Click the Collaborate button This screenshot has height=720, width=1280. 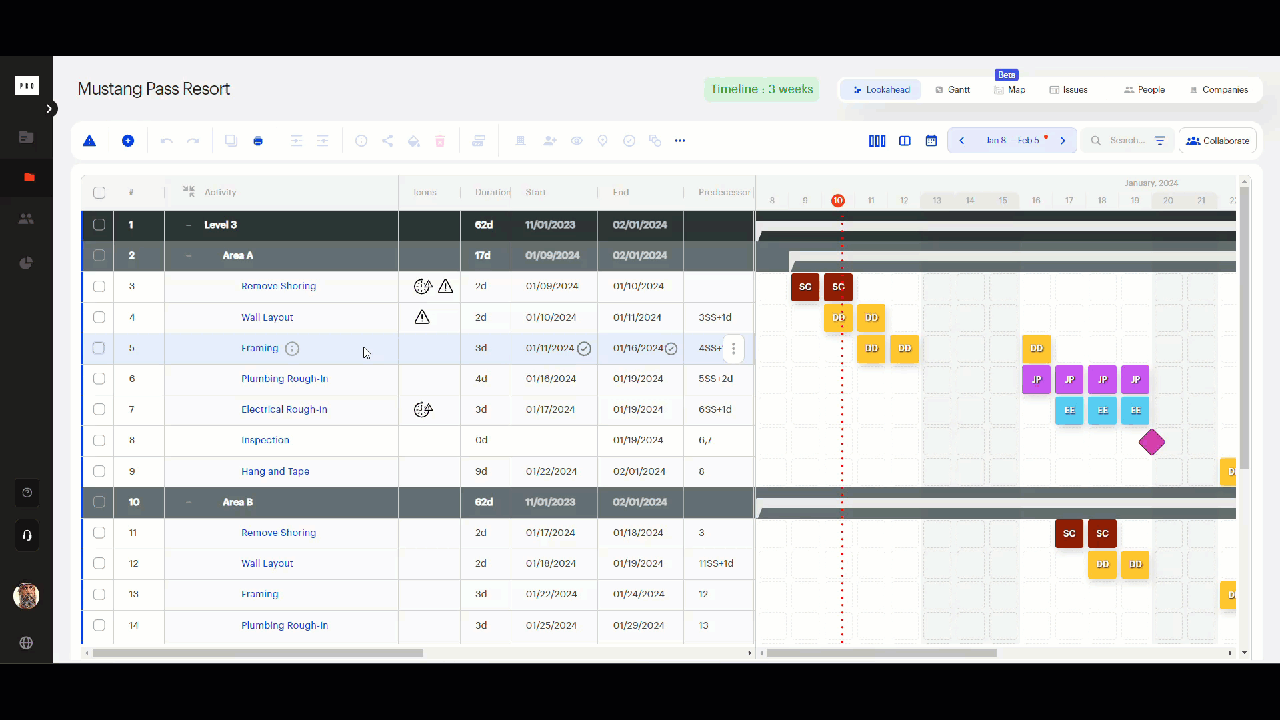(x=1217, y=141)
